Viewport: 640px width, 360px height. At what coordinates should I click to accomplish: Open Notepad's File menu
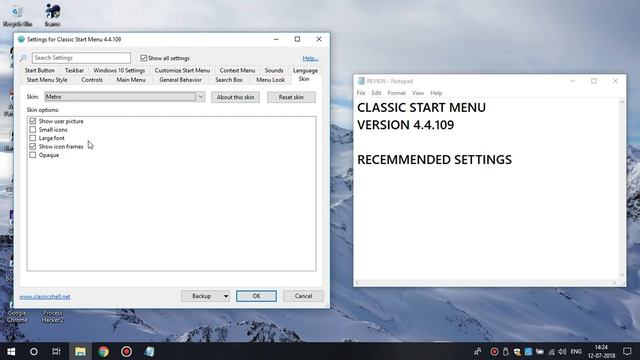(x=361, y=93)
